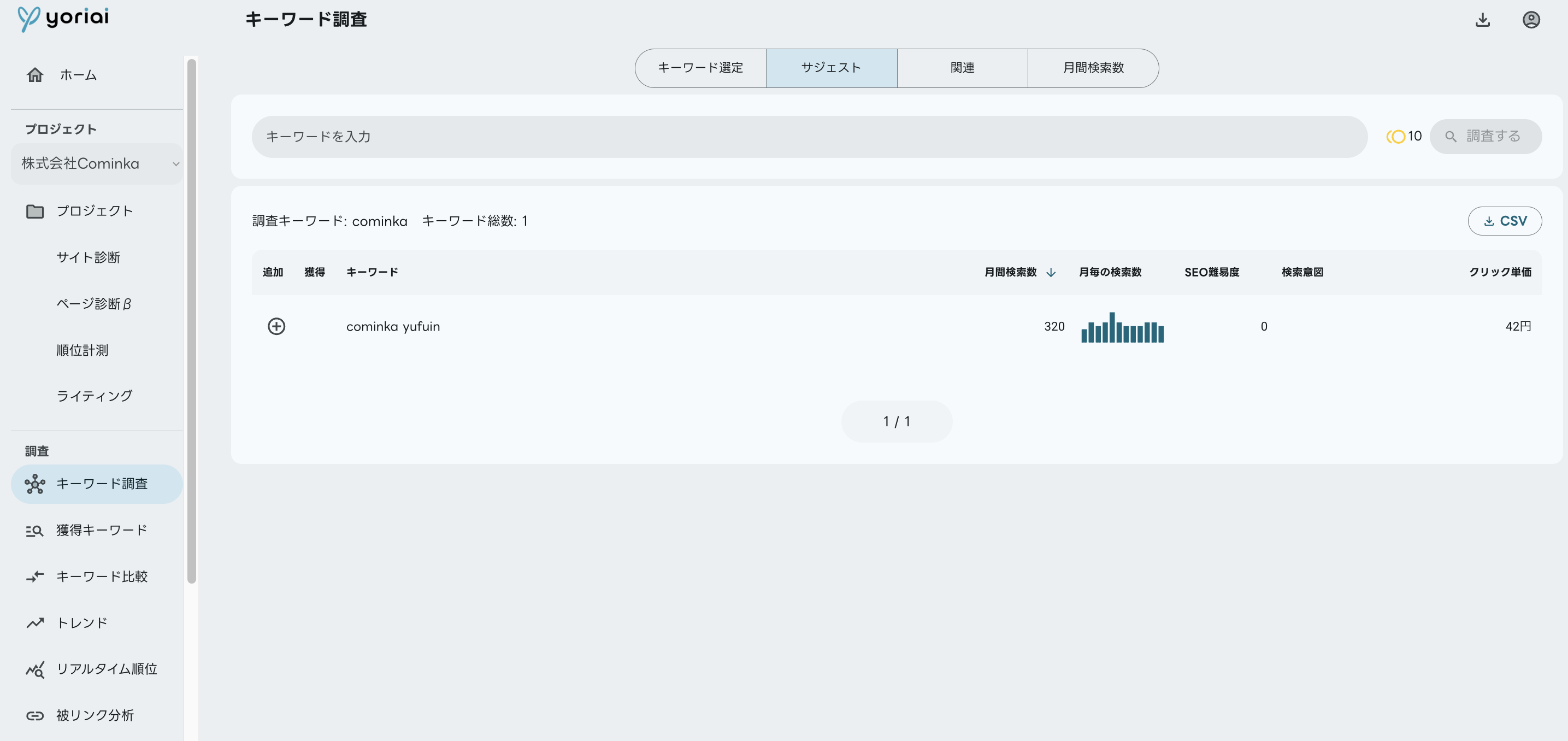This screenshot has height=741, width=1568.
Task: Click the 追加 column header
Action: [273, 272]
